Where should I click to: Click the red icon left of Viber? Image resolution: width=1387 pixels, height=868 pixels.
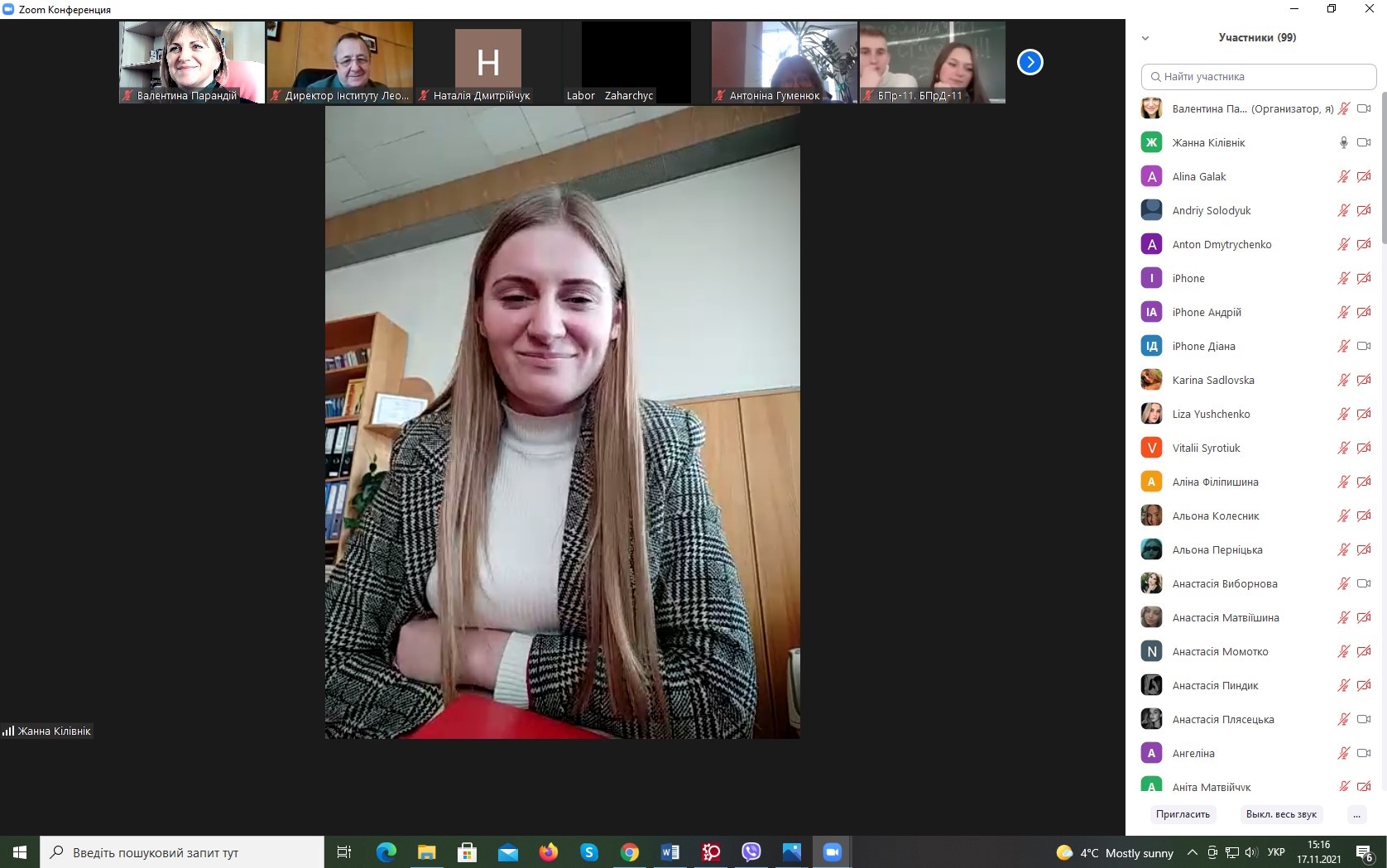click(x=710, y=852)
